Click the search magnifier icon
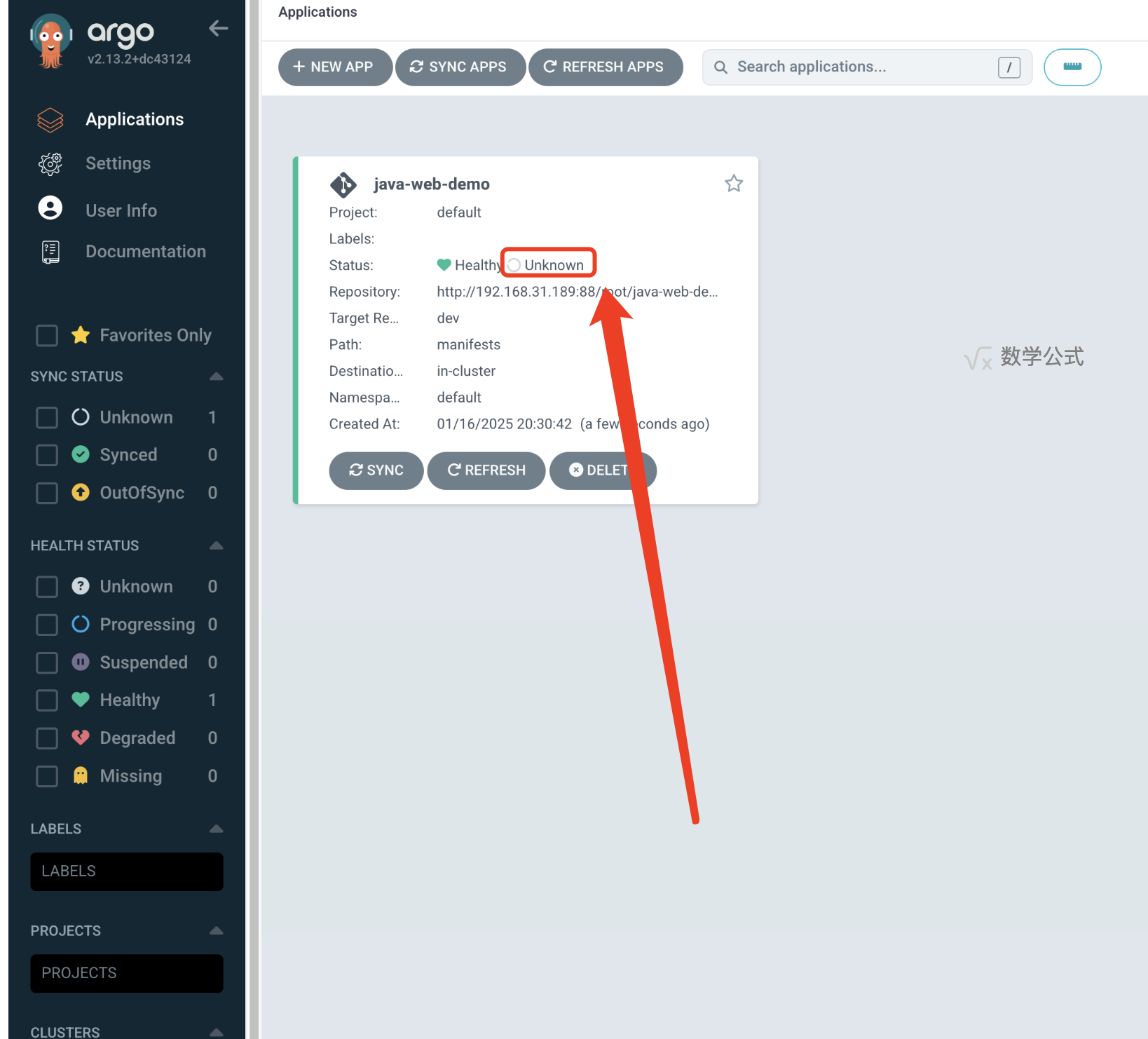Viewport: 1148px width, 1039px height. tap(720, 67)
